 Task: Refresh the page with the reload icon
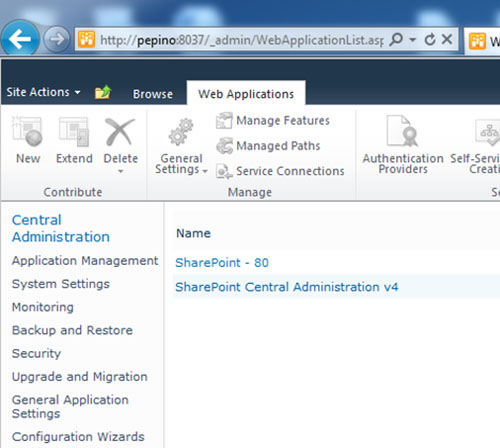tap(430, 40)
